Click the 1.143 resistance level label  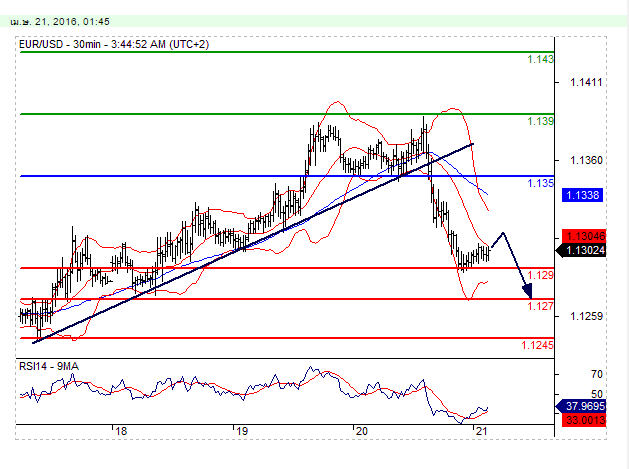coord(540,59)
